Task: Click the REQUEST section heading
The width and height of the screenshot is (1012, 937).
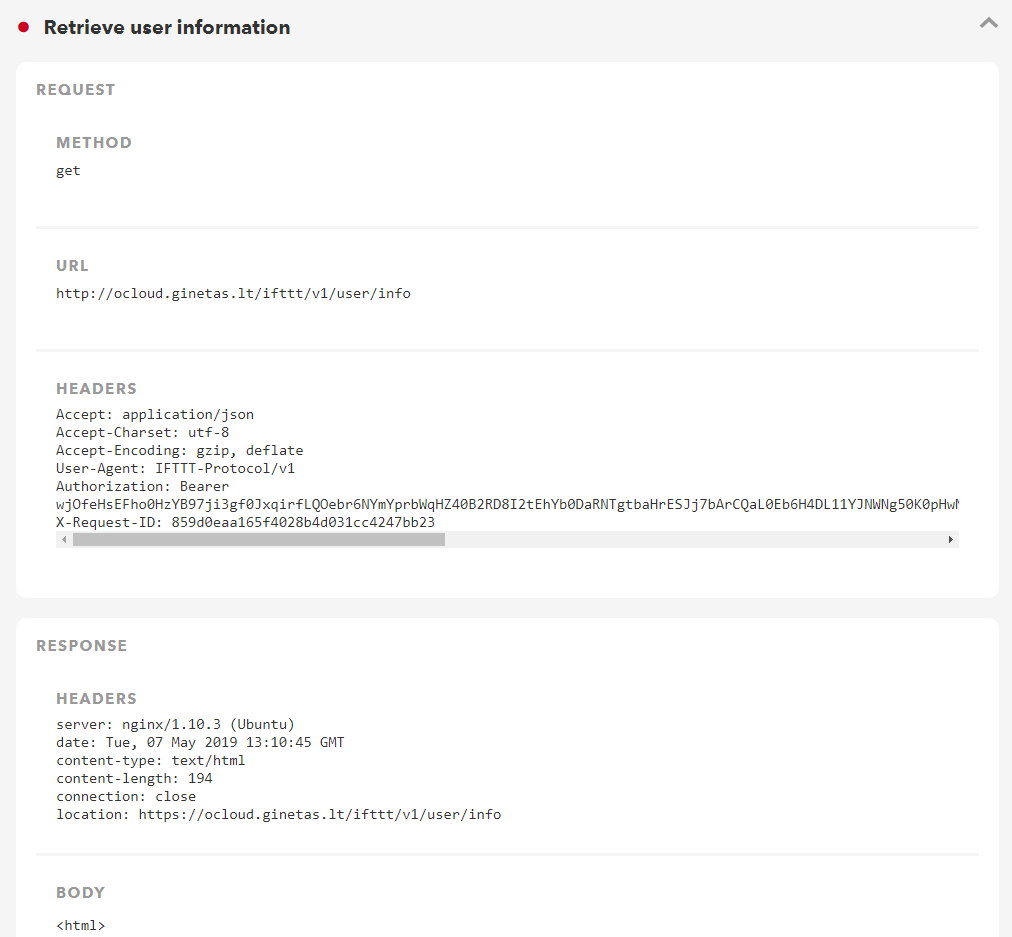Action: coord(76,90)
